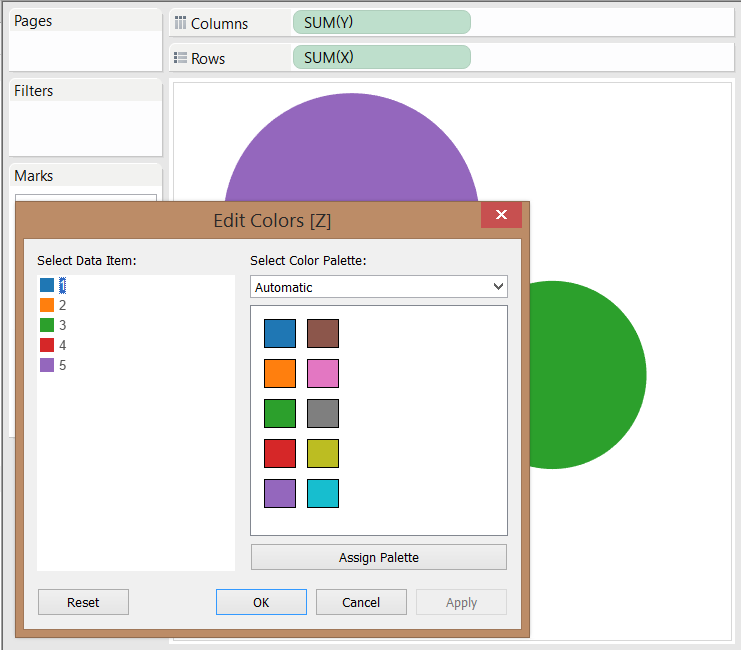The height and width of the screenshot is (650, 741).
Task: Select the olive yellow palette swatch
Action: pyautogui.click(x=323, y=453)
